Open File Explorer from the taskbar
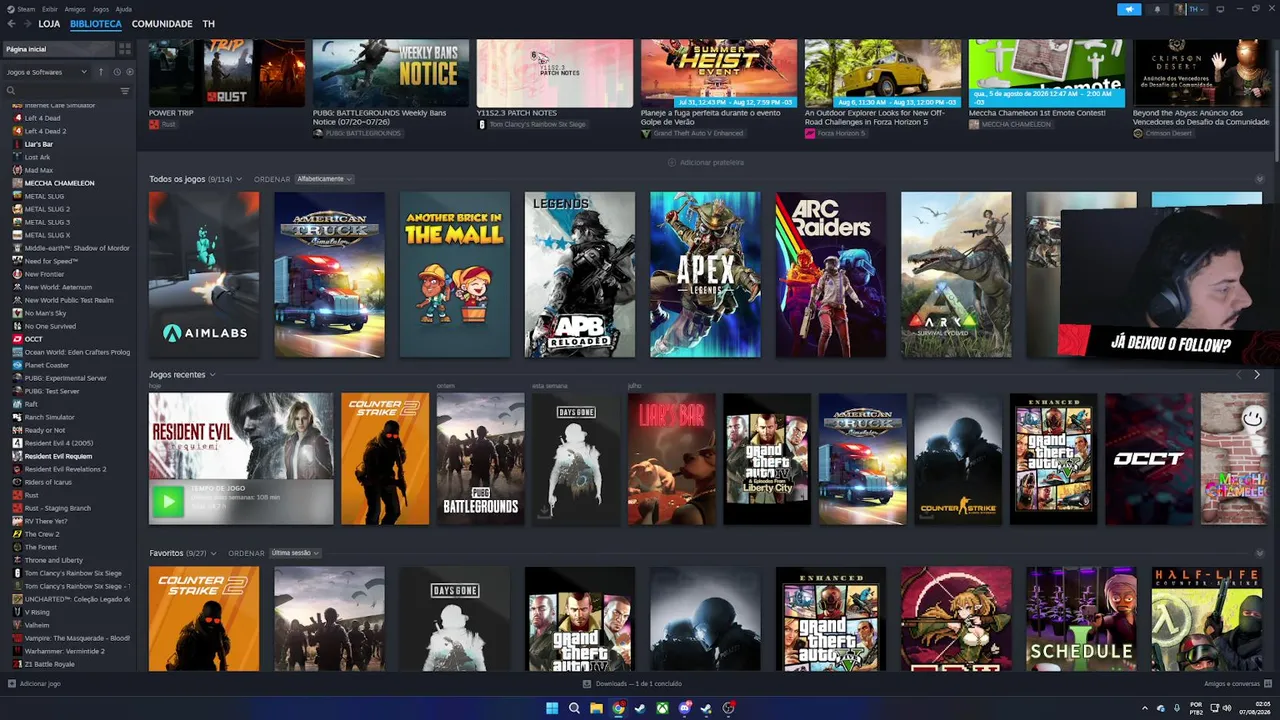The width and height of the screenshot is (1280, 720). (596, 708)
